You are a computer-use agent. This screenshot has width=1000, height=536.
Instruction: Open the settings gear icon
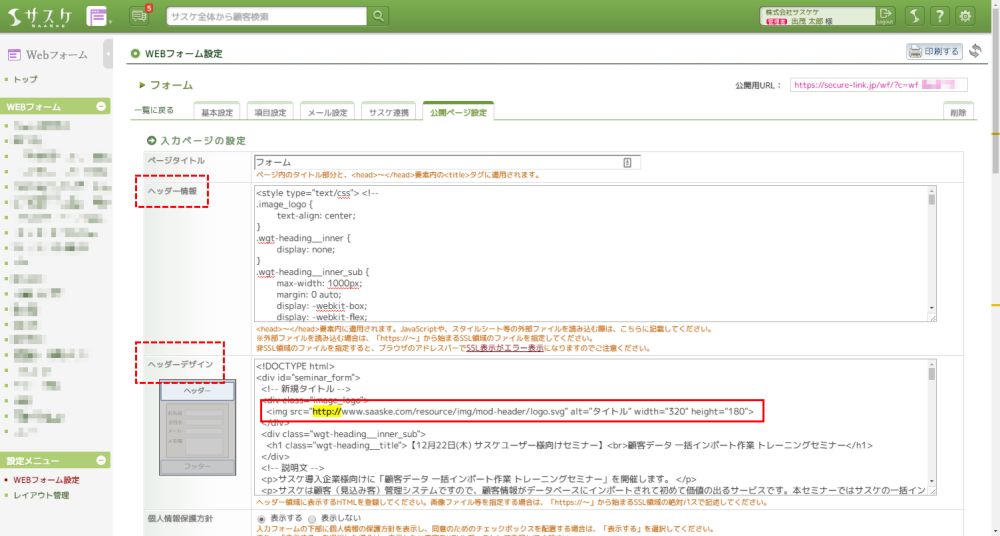(966, 16)
